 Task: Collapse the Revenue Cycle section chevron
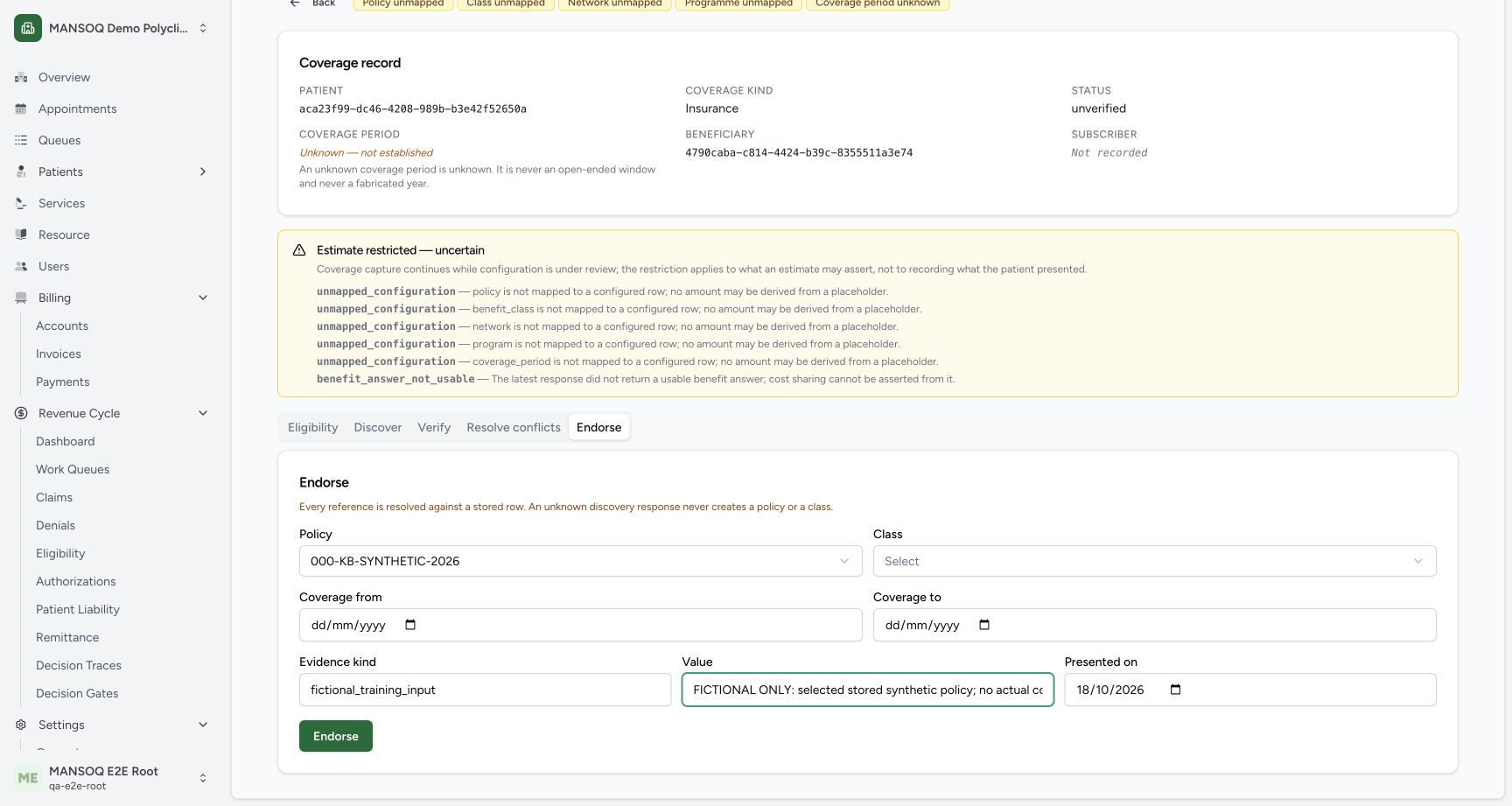point(203,413)
